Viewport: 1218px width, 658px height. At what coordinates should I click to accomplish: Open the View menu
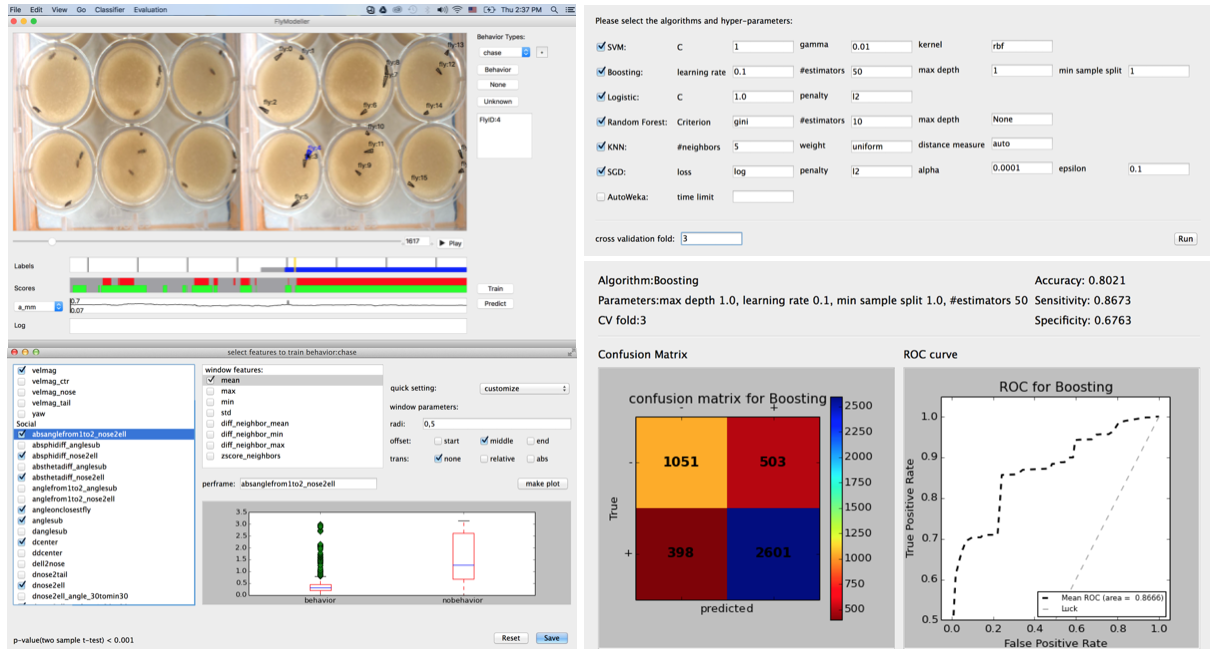(x=60, y=9)
